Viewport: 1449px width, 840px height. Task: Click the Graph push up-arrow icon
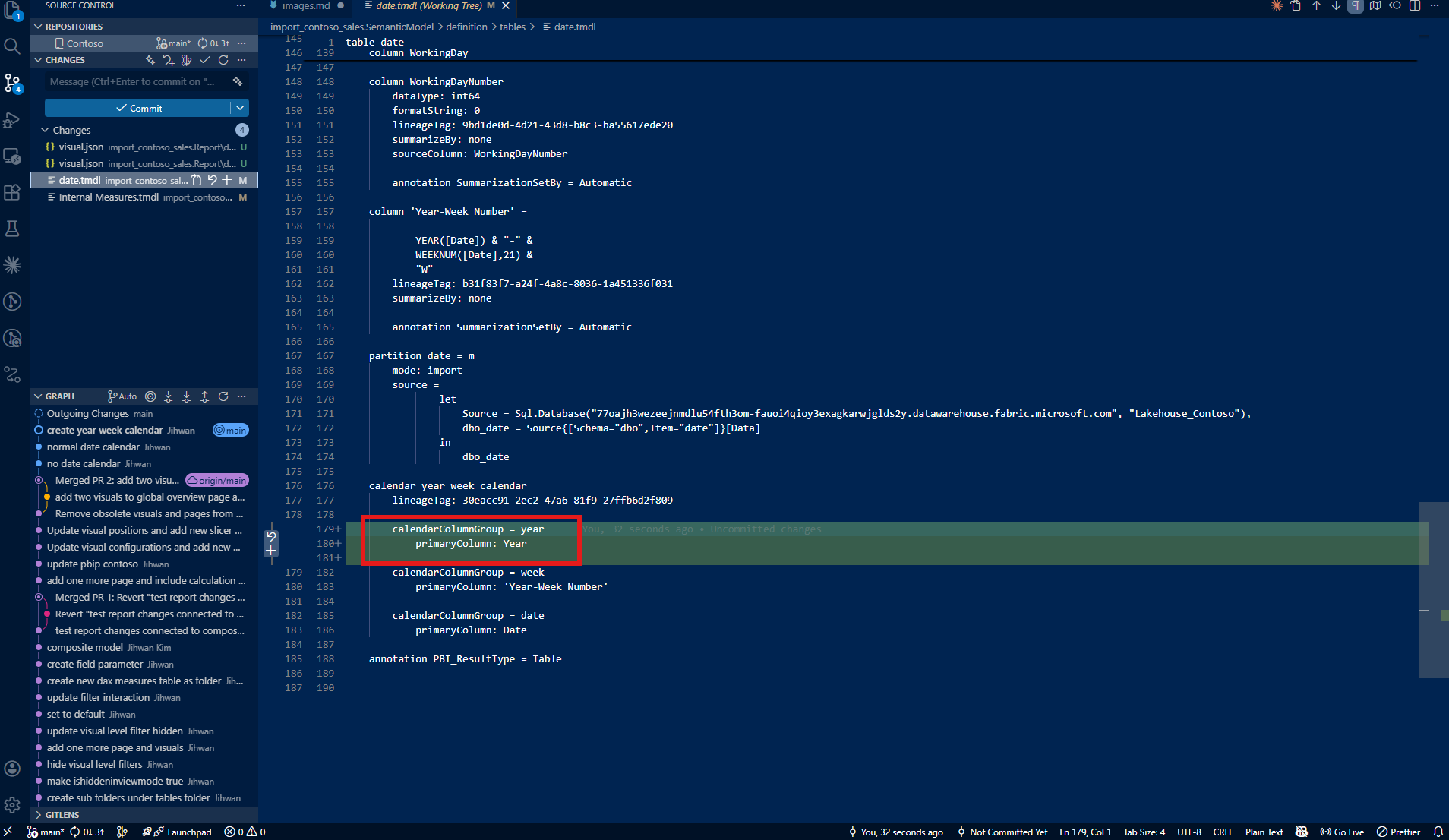point(205,396)
